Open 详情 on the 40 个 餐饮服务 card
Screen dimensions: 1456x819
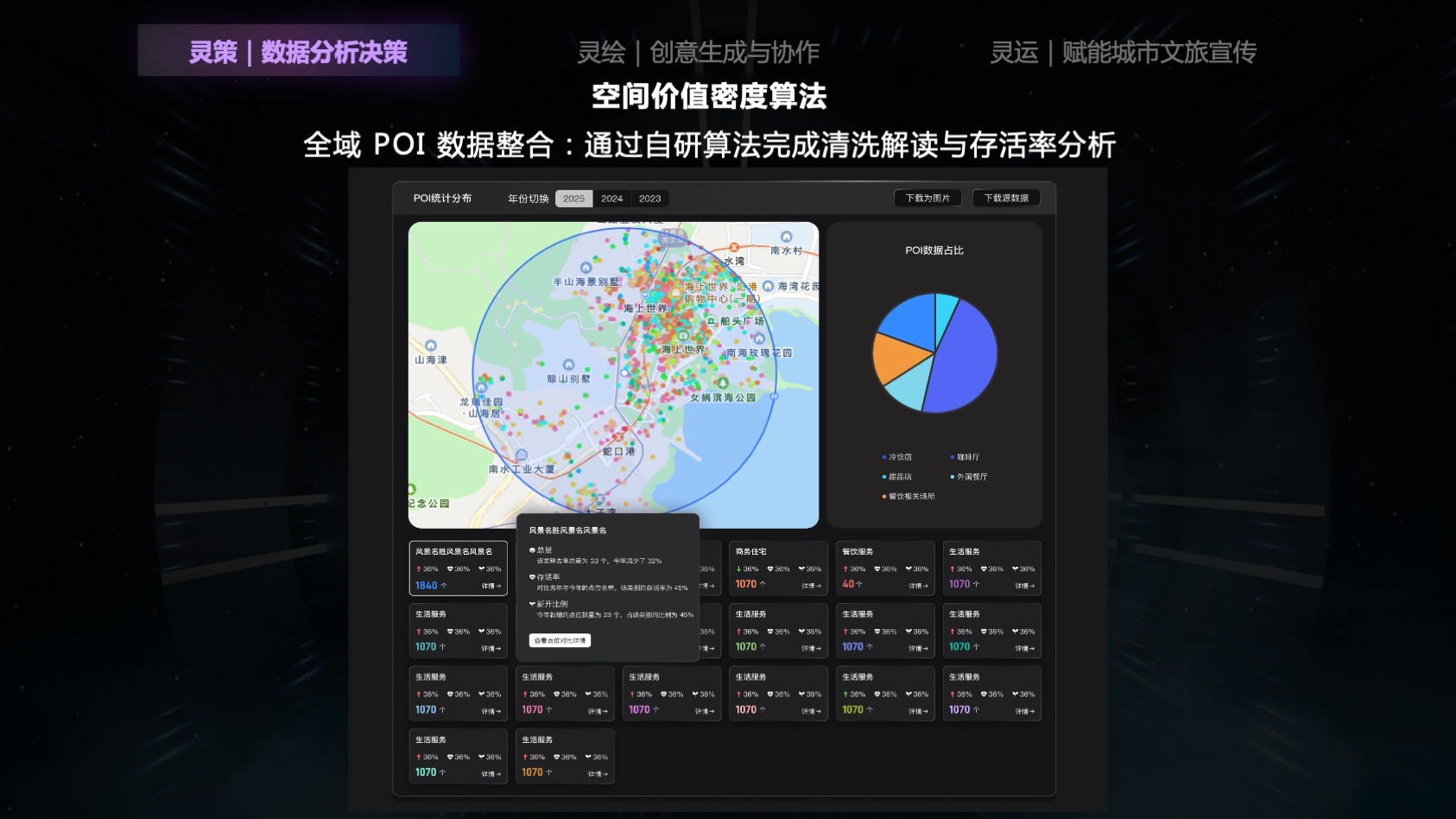point(918,585)
